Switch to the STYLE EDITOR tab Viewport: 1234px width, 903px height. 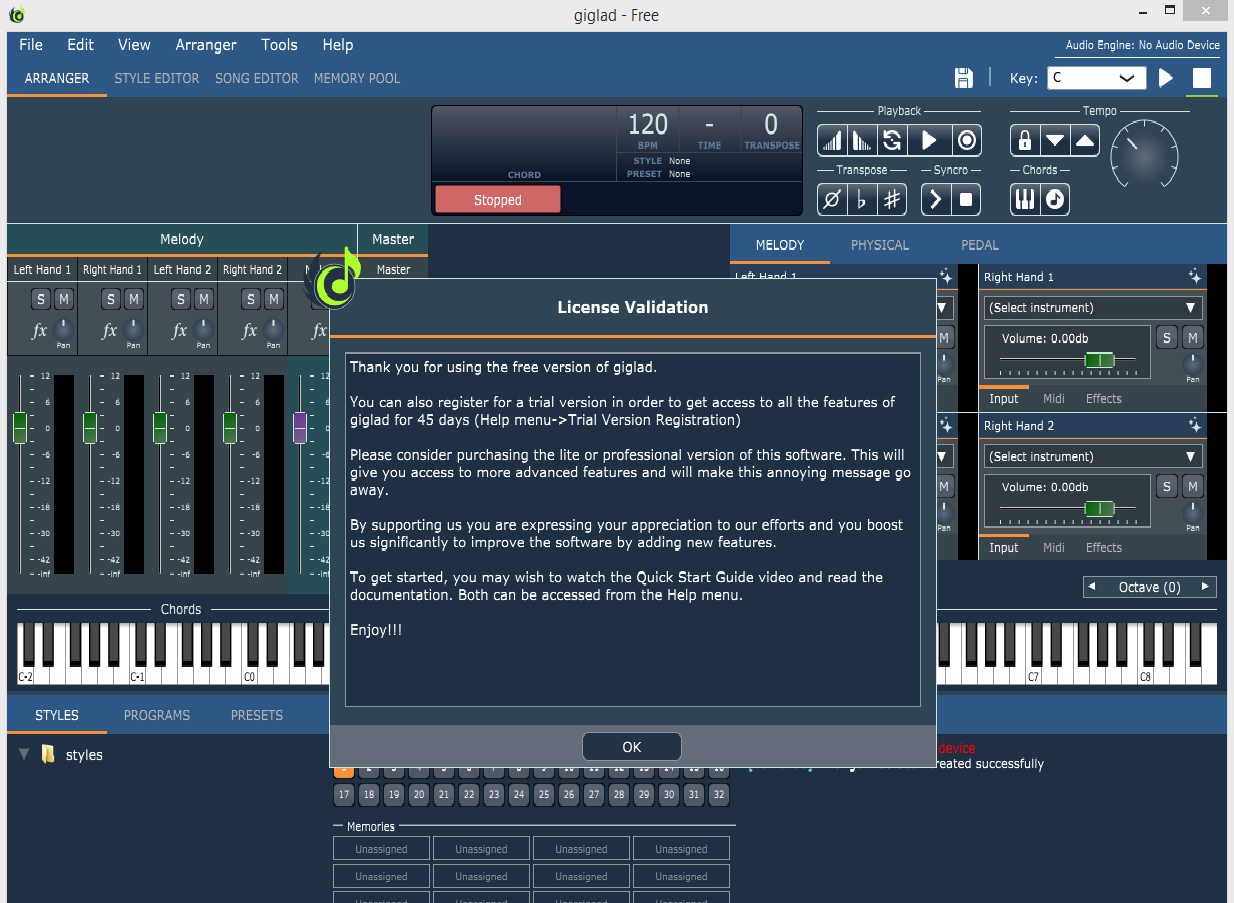click(x=157, y=78)
